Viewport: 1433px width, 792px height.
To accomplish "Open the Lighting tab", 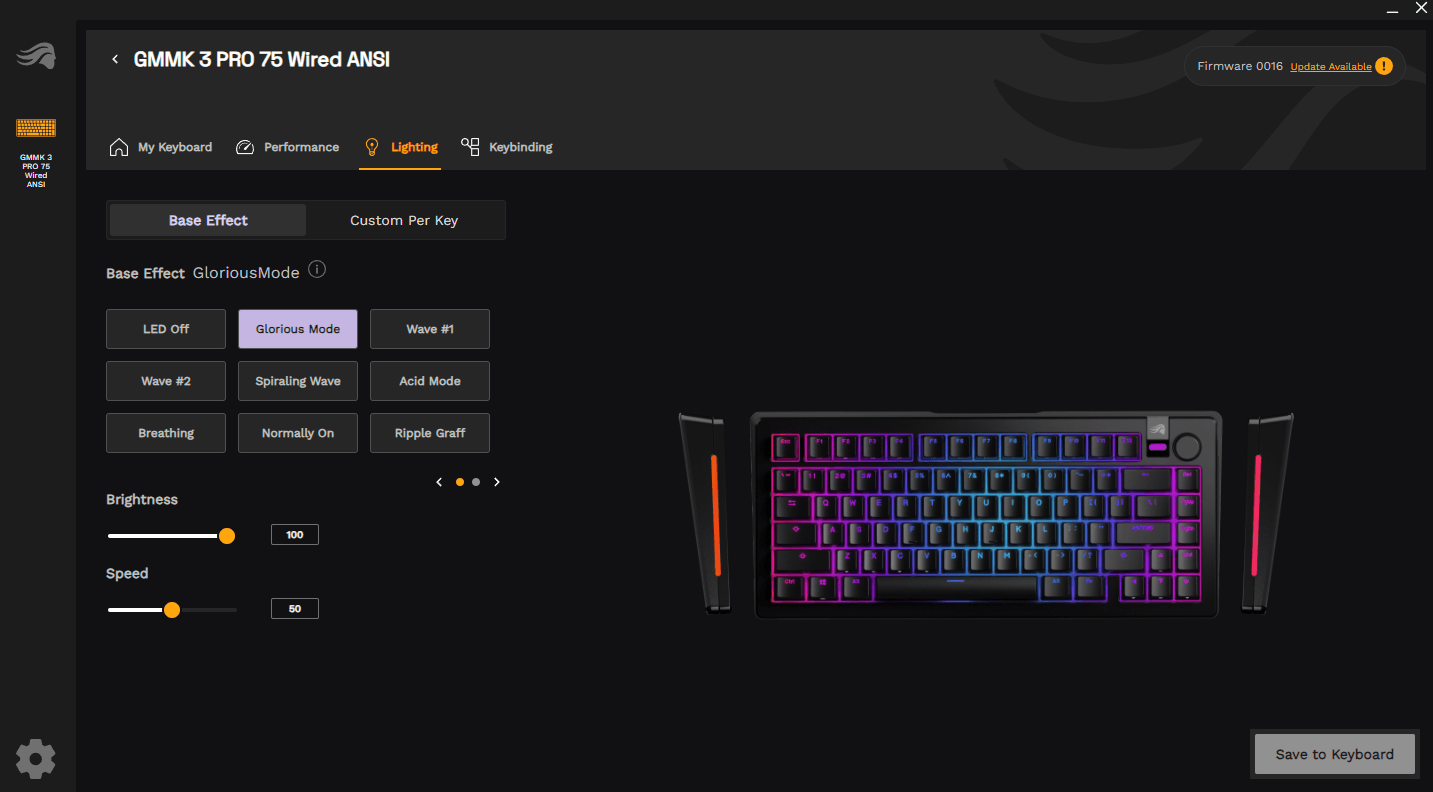I will 400,147.
